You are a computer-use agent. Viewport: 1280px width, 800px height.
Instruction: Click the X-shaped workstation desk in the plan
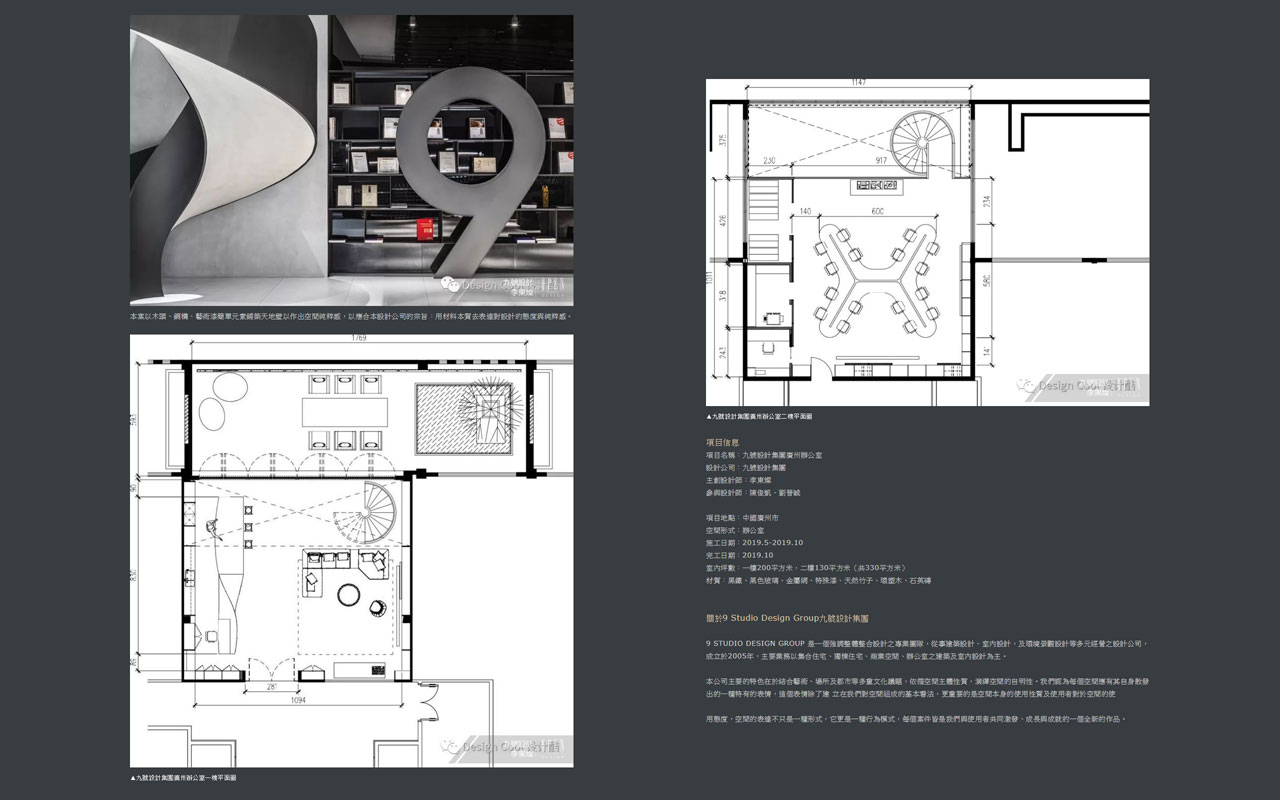point(866,277)
